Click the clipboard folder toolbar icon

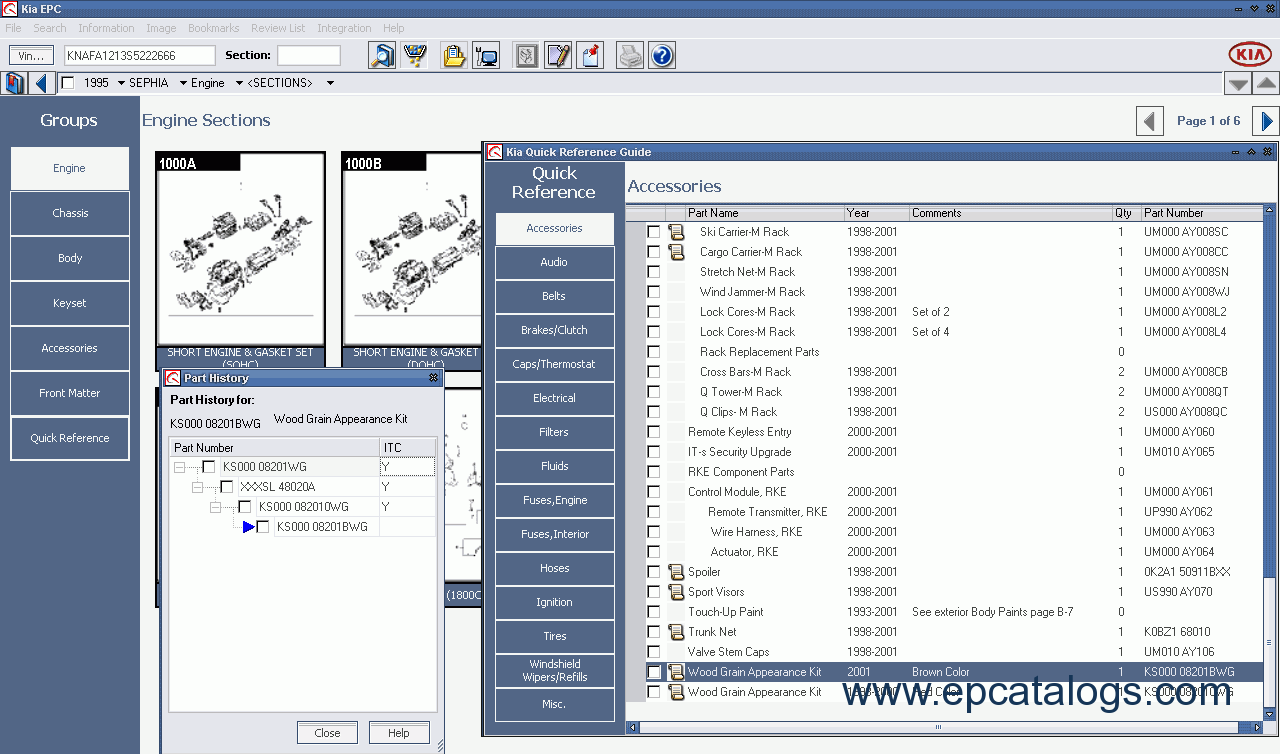[454, 55]
